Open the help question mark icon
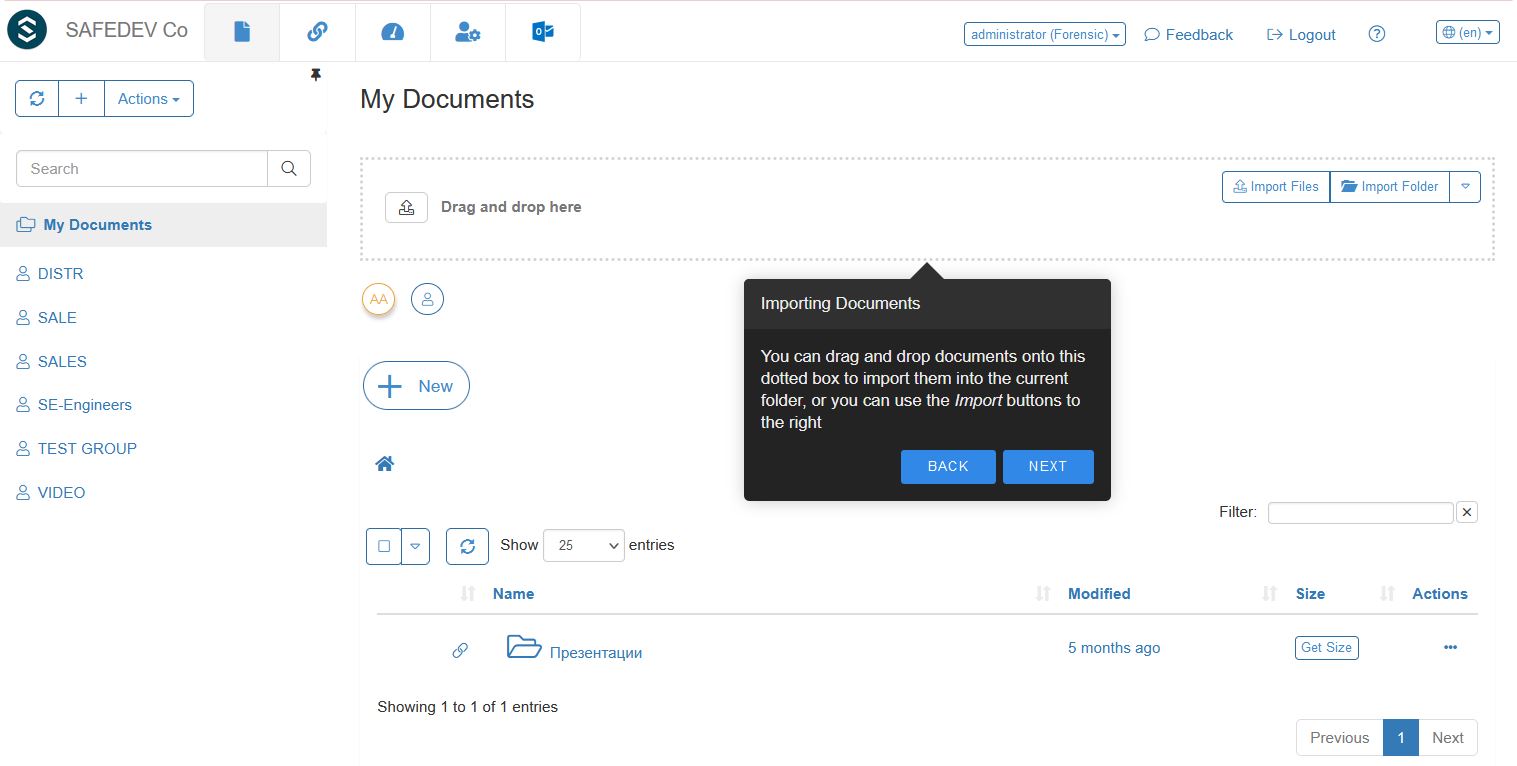This screenshot has height=766, width=1517. coord(1377,34)
